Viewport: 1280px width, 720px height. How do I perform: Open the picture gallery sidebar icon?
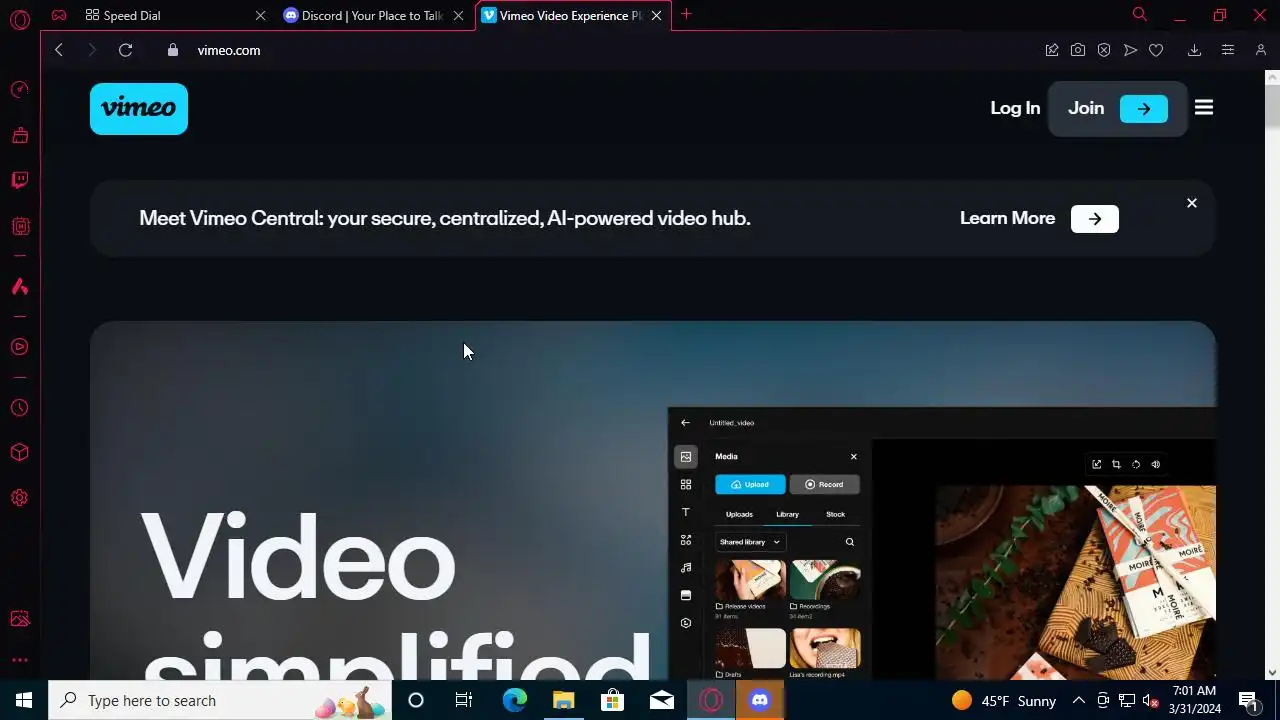(x=19, y=619)
